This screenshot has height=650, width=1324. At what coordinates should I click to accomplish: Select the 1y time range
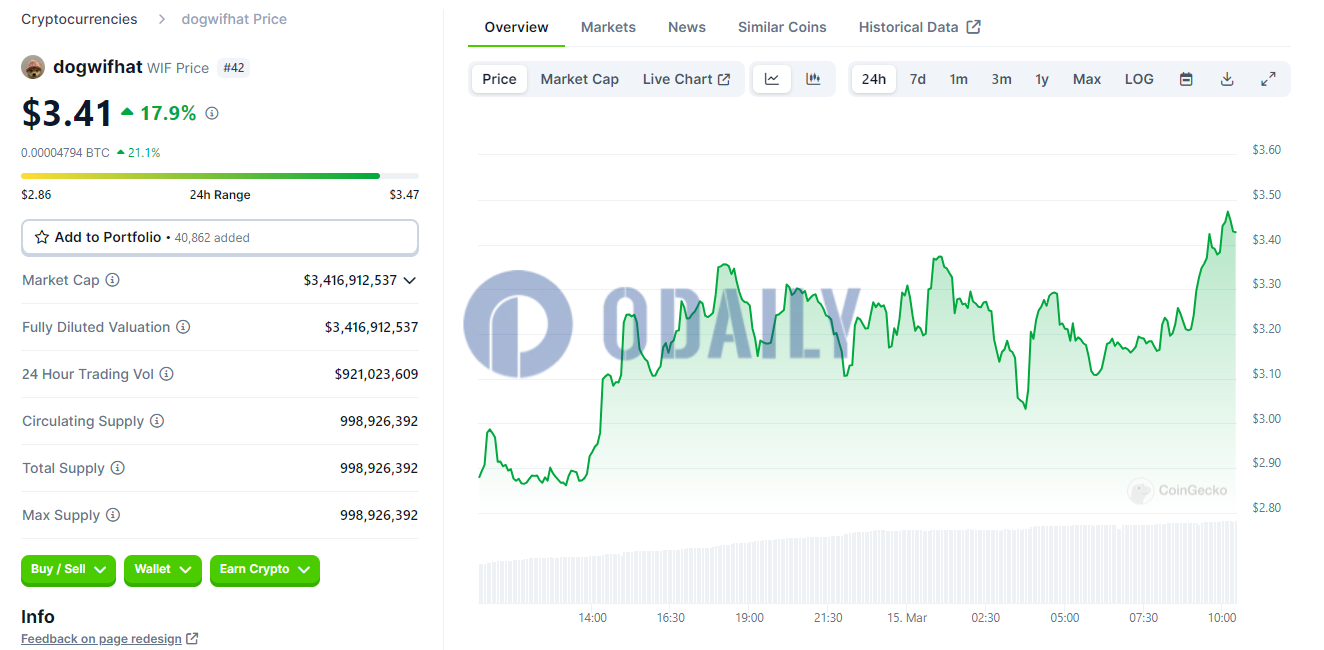coord(1042,79)
